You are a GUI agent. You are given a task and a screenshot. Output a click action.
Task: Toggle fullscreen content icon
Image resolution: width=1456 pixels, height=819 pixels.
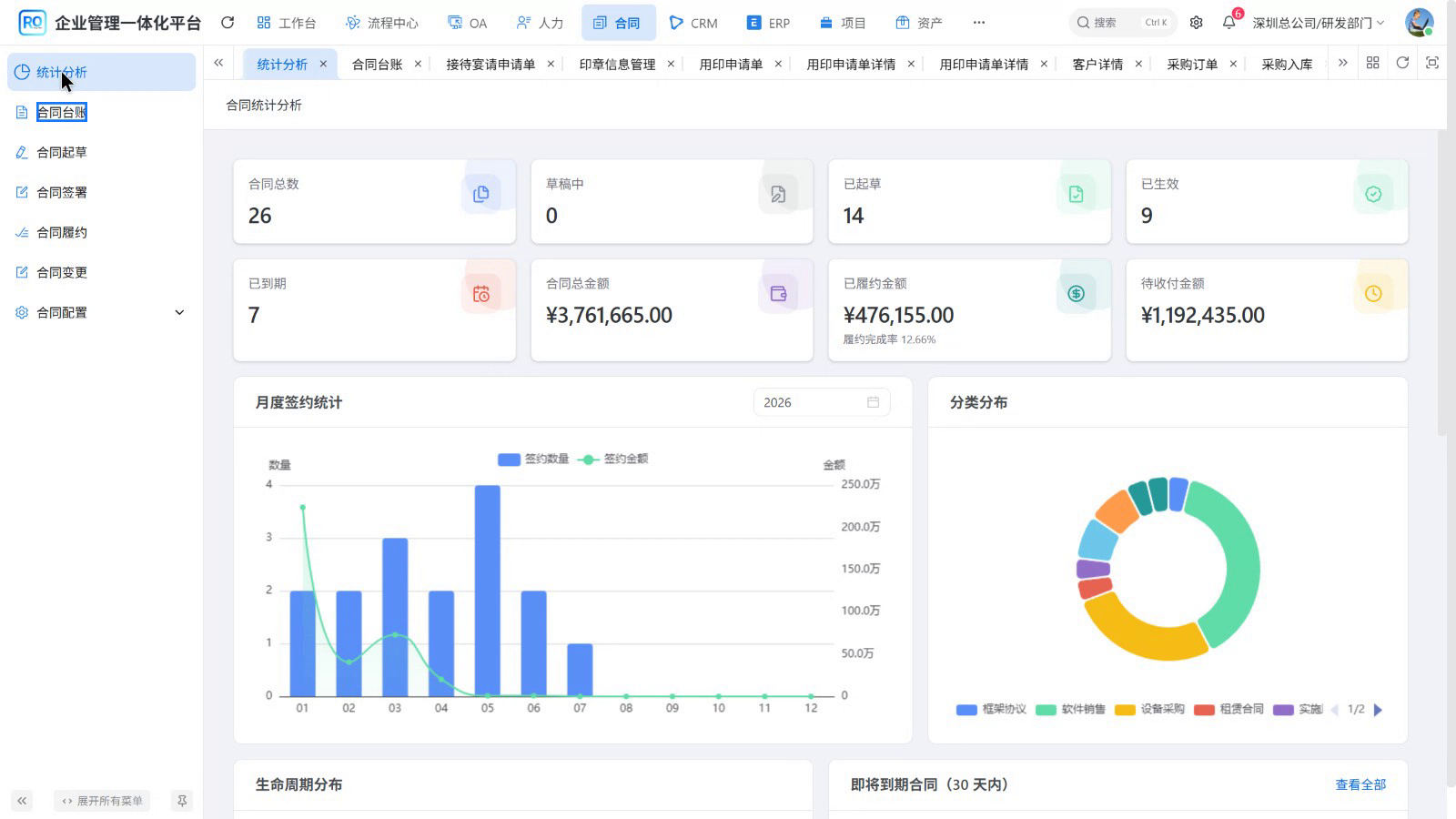[1432, 63]
